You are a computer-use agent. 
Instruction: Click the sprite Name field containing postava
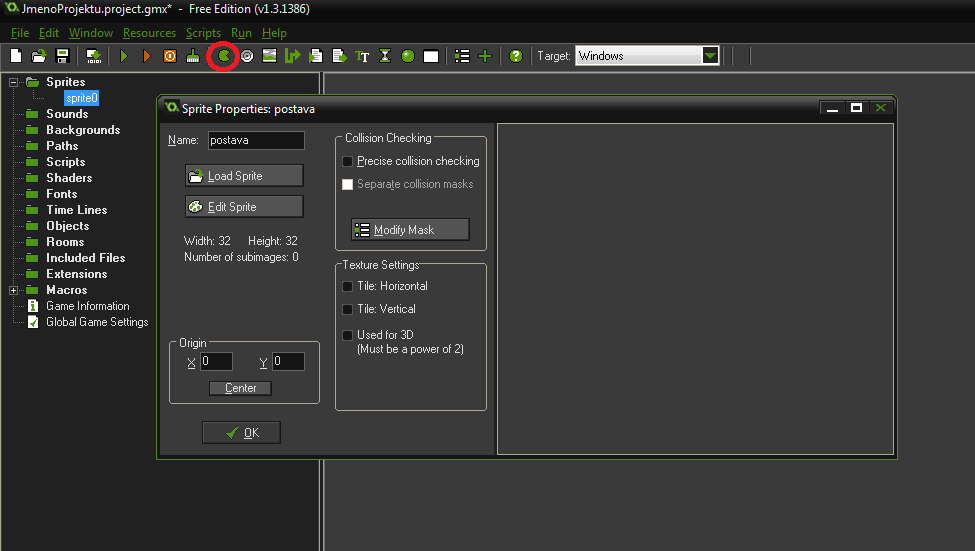tap(256, 140)
